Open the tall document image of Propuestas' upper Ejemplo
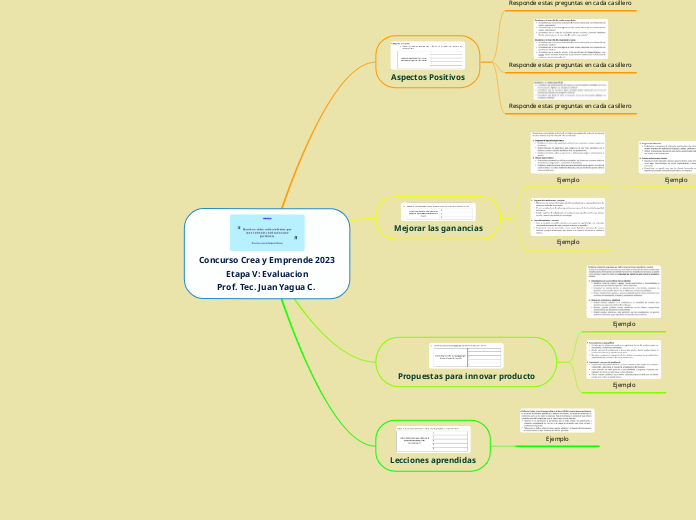The height and width of the screenshot is (520, 696). (624, 292)
